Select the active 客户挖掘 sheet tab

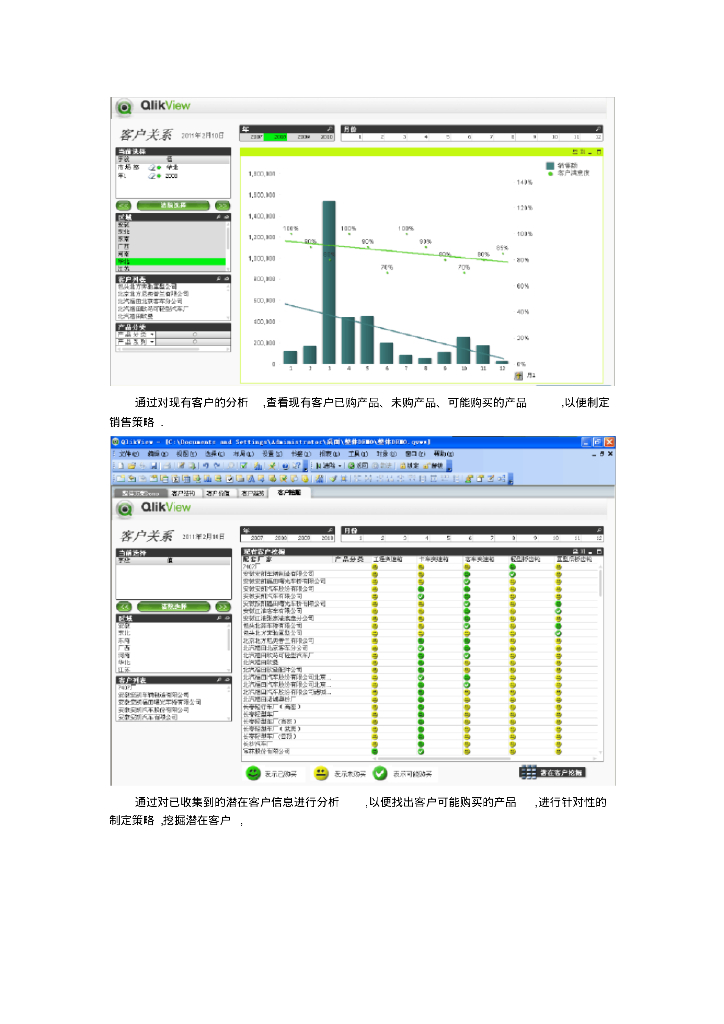click(290, 492)
